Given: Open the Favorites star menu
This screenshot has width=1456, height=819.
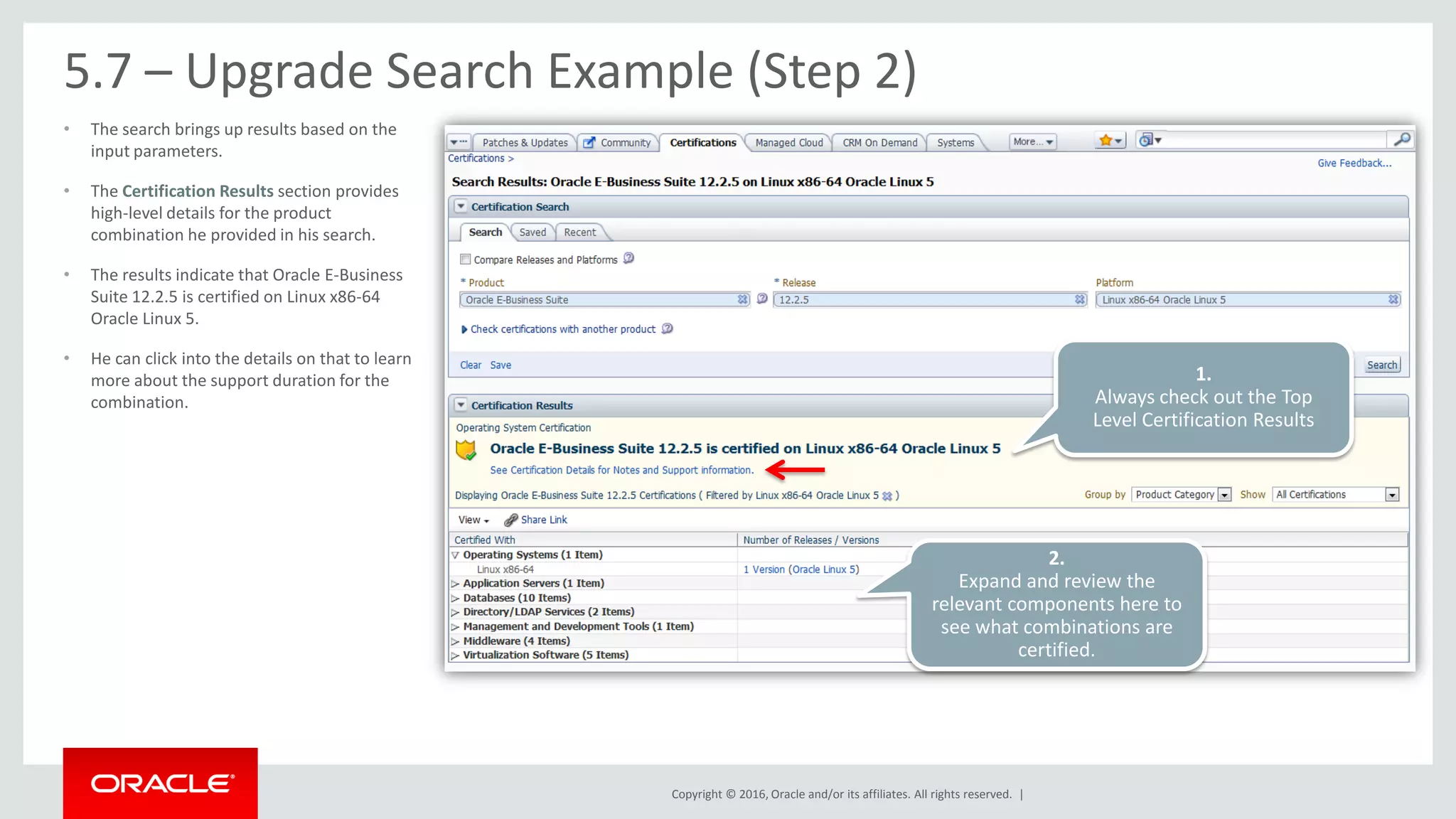Looking at the screenshot, I should tap(1110, 141).
